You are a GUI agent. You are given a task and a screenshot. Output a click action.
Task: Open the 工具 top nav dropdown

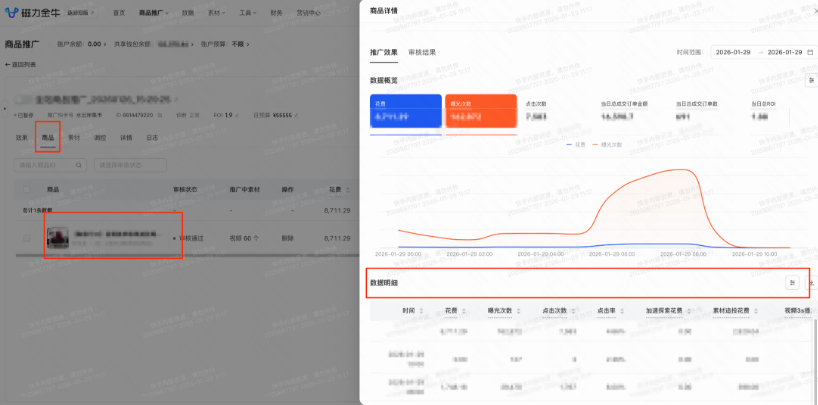[x=248, y=13]
